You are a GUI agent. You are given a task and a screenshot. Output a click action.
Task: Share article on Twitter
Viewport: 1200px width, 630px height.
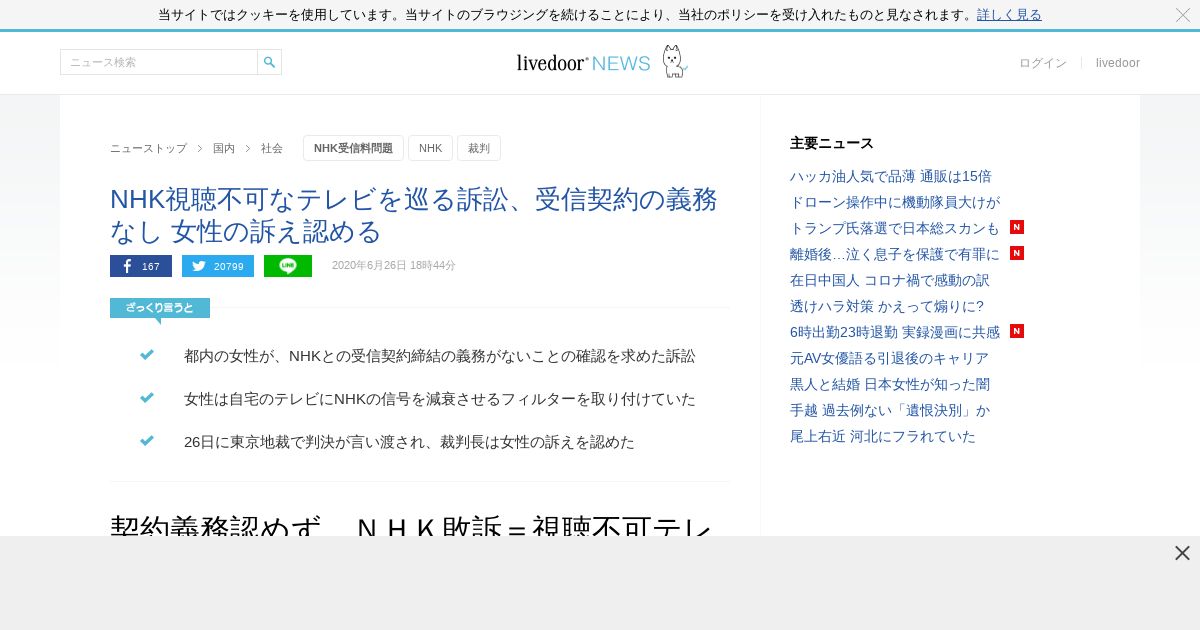coord(218,266)
